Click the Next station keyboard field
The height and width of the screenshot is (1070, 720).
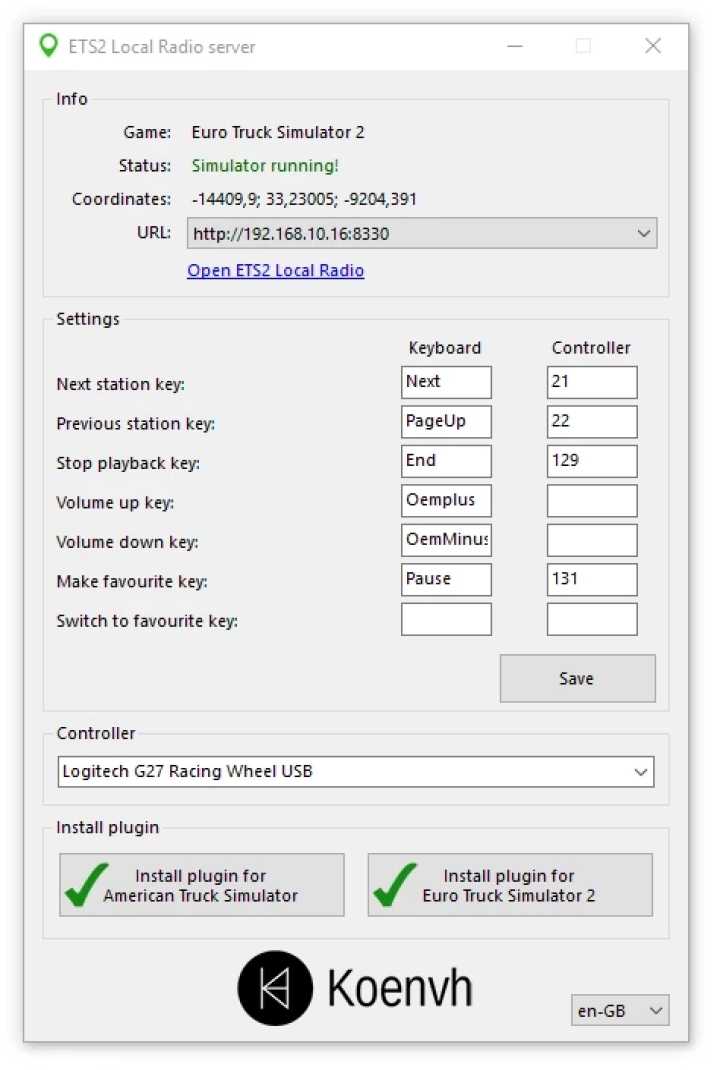click(x=445, y=382)
